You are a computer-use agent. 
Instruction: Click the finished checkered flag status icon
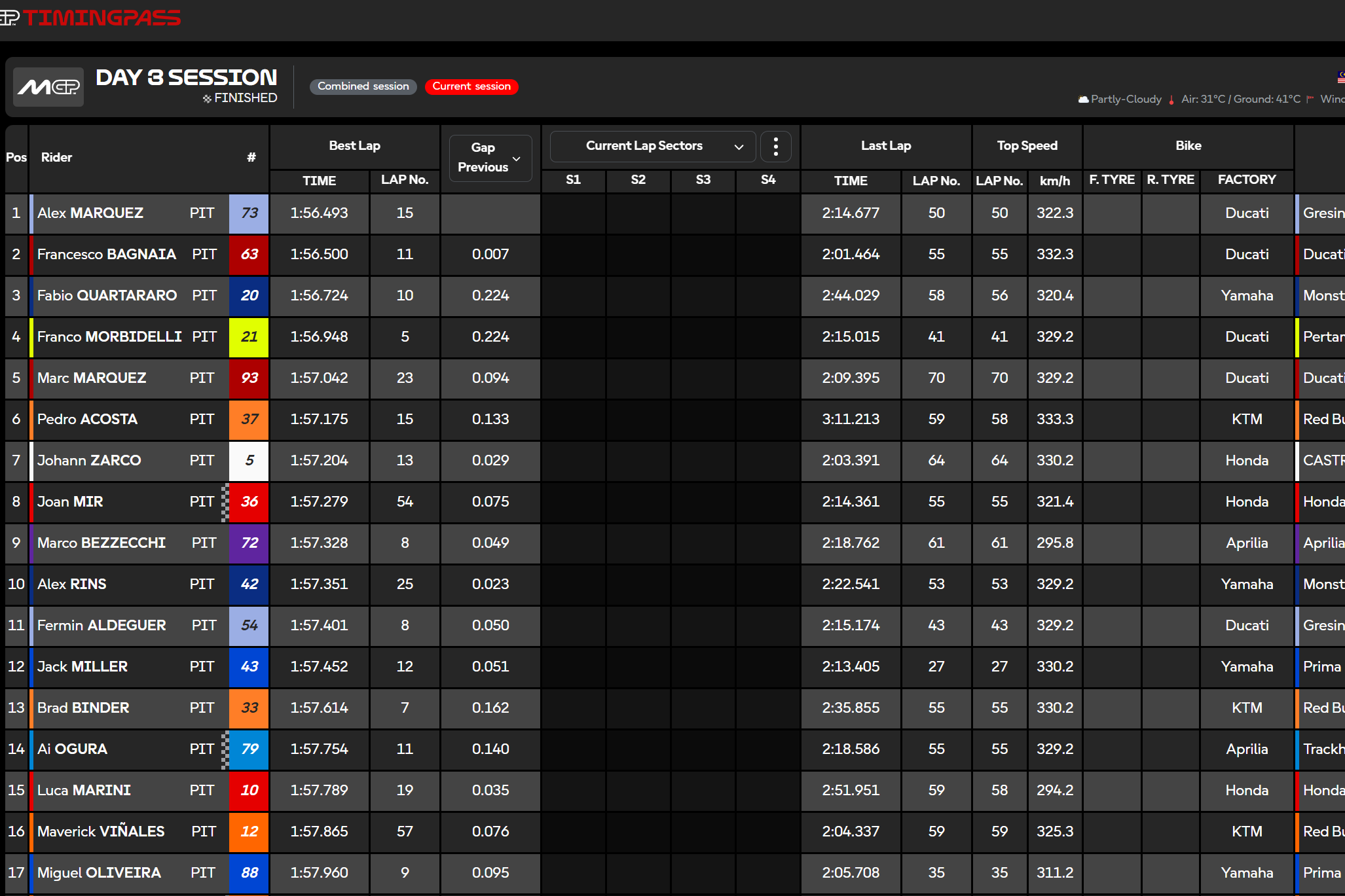click(207, 98)
